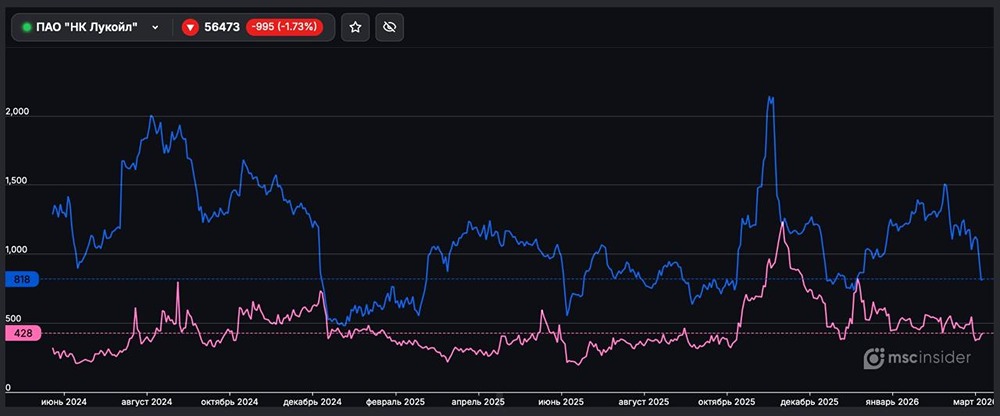This screenshot has height=416, width=1000.
Task: Select август 2024 on the time axis
Action: tap(147, 401)
